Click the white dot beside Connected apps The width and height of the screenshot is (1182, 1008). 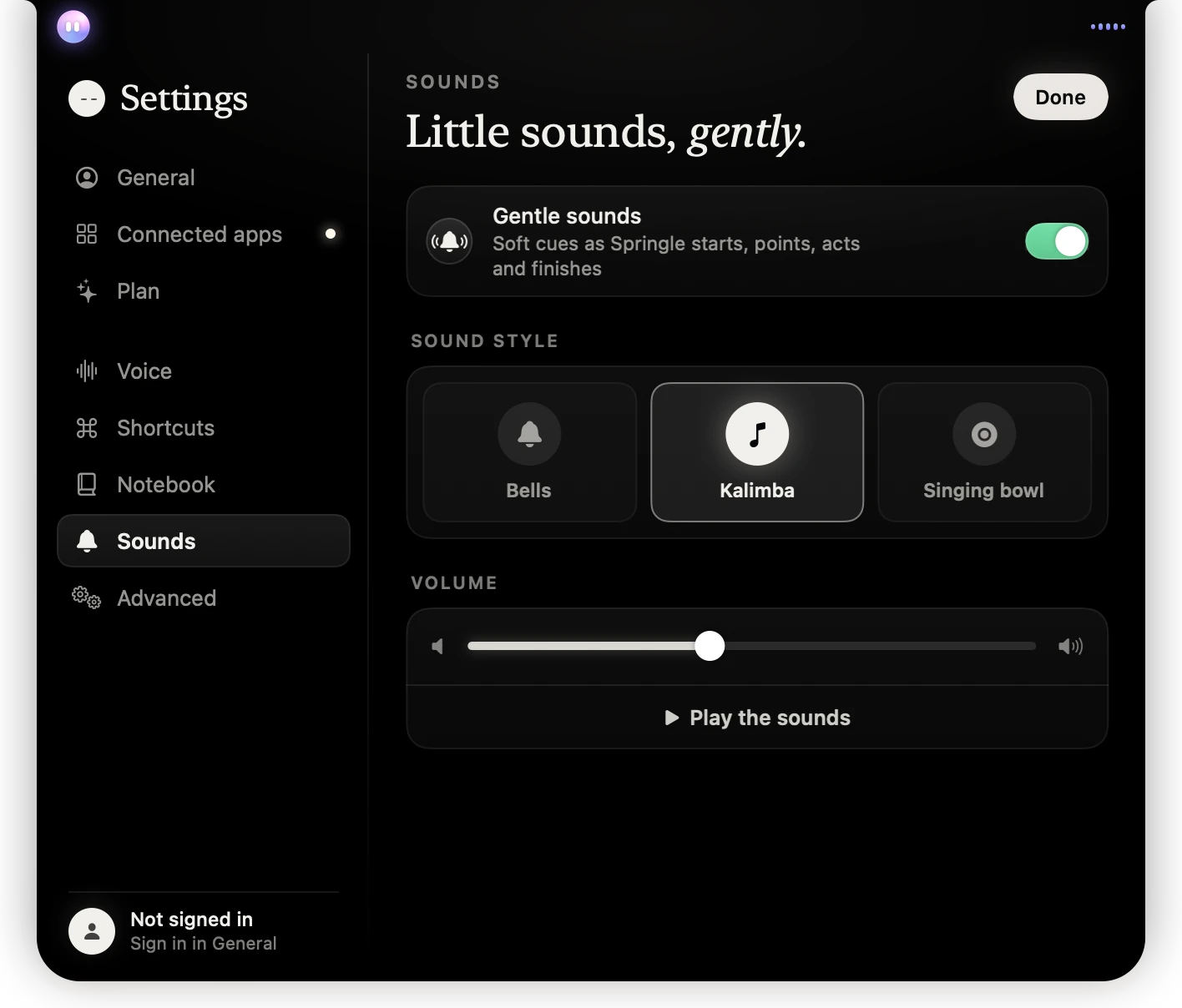[x=331, y=234]
